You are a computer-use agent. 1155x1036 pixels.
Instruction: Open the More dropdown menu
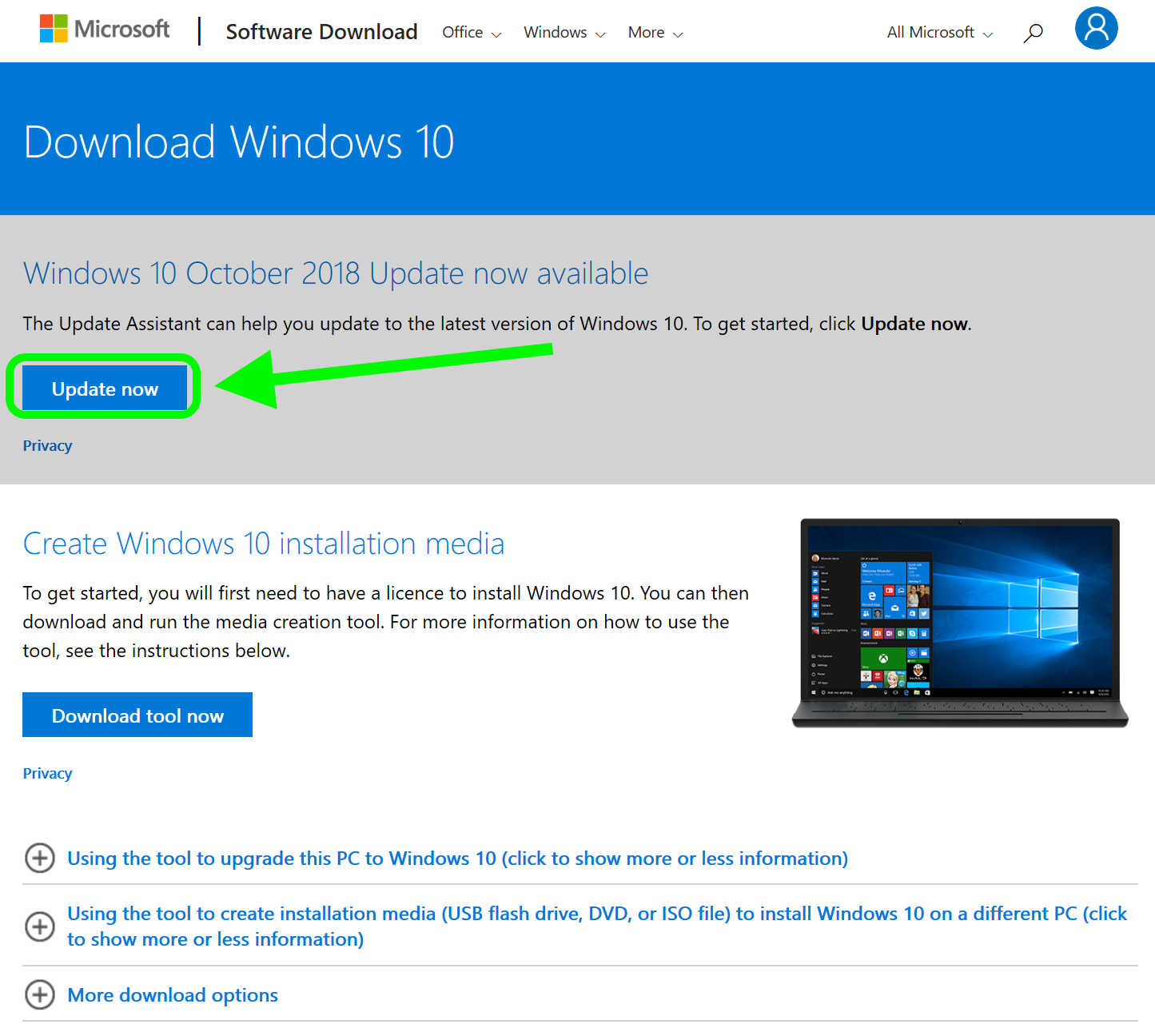point(655,33)
